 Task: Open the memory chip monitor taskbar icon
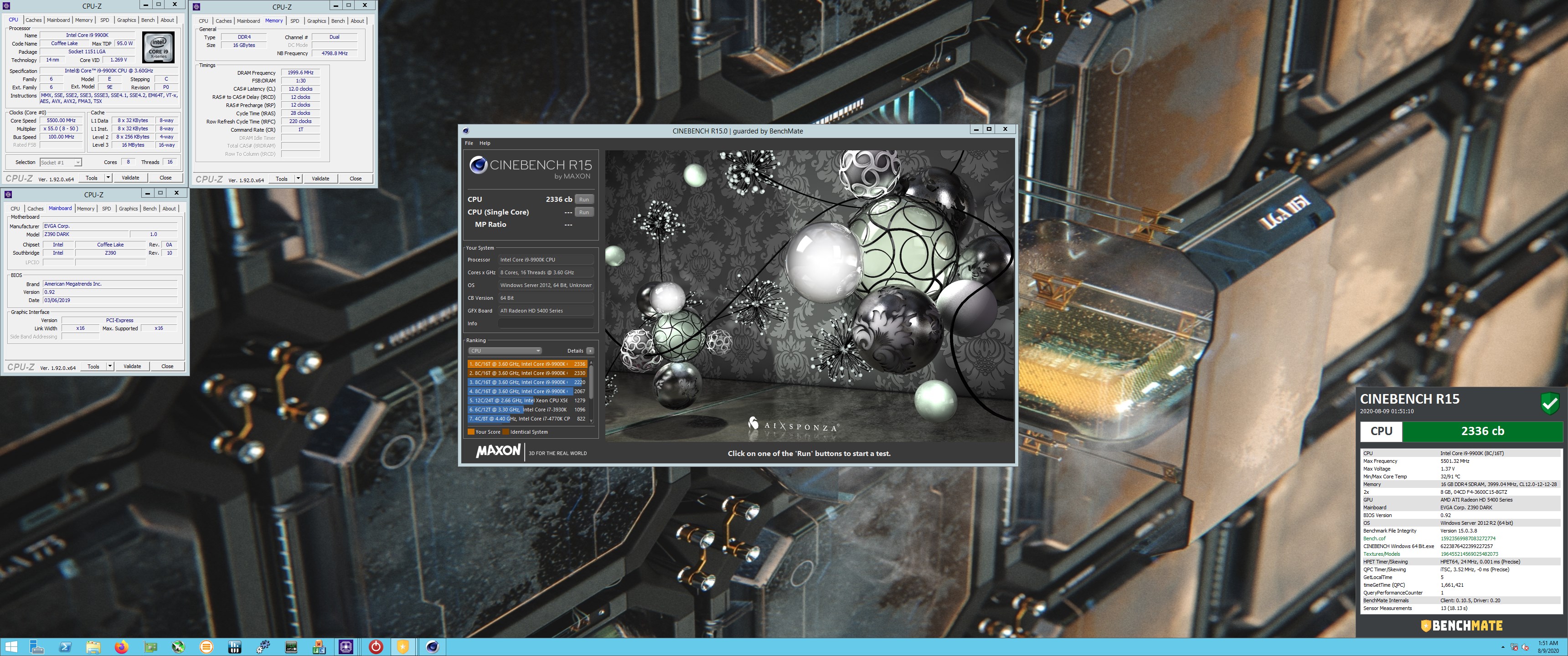tap(291, 647)
